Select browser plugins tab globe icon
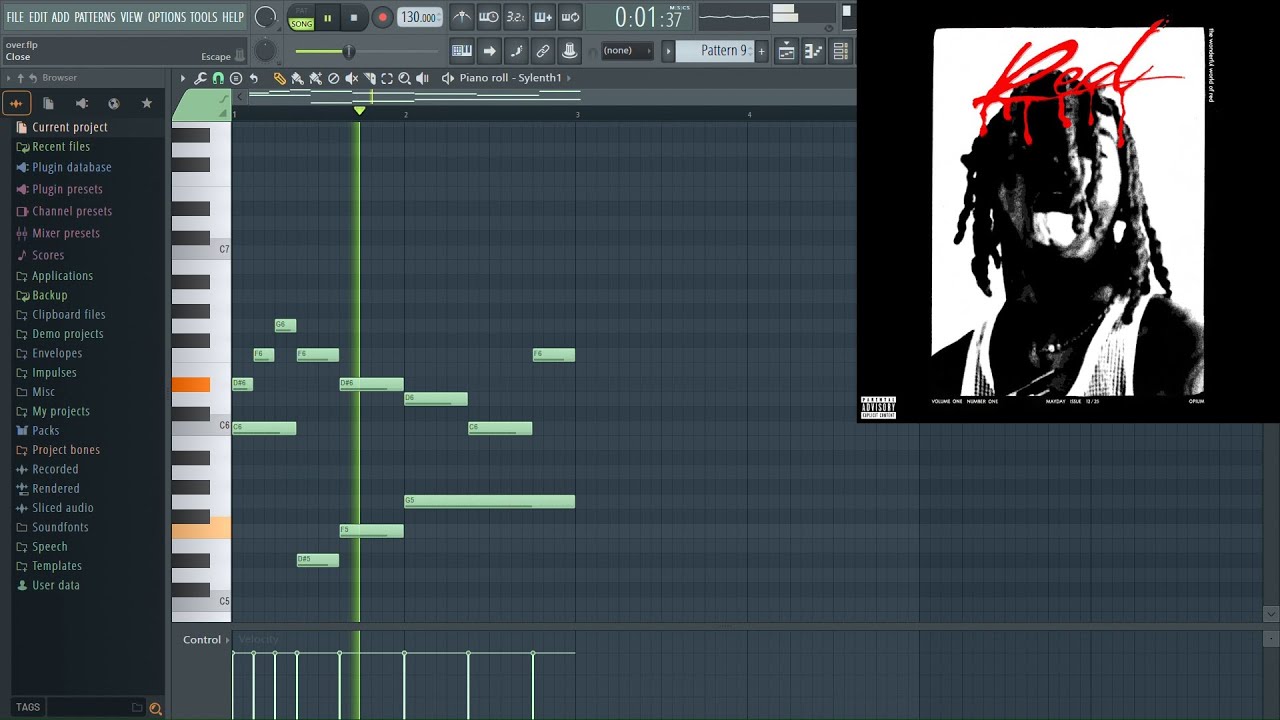 114,103
